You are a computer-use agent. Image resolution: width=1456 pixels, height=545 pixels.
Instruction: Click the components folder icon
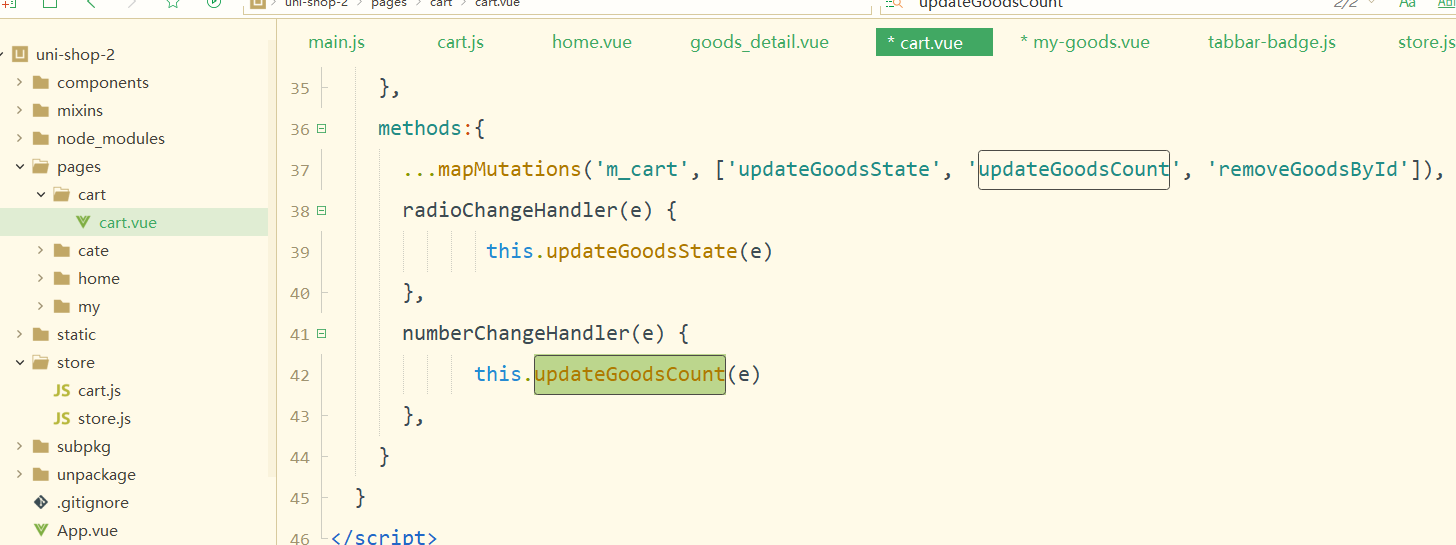click(40, 83)
